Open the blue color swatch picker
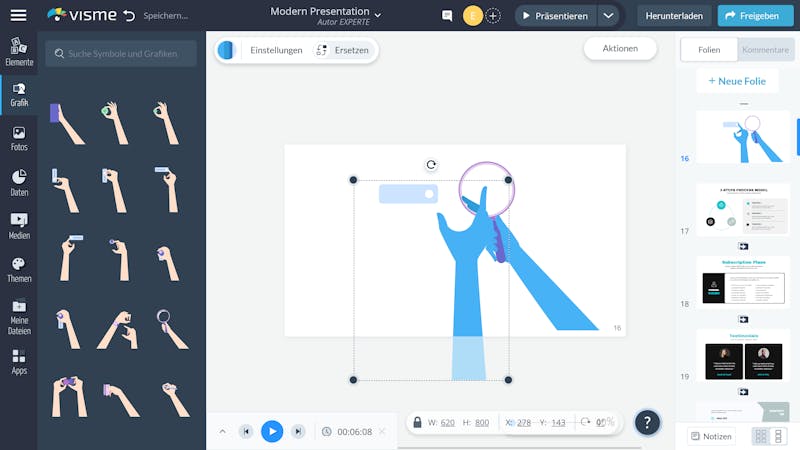 coord(226,50)
